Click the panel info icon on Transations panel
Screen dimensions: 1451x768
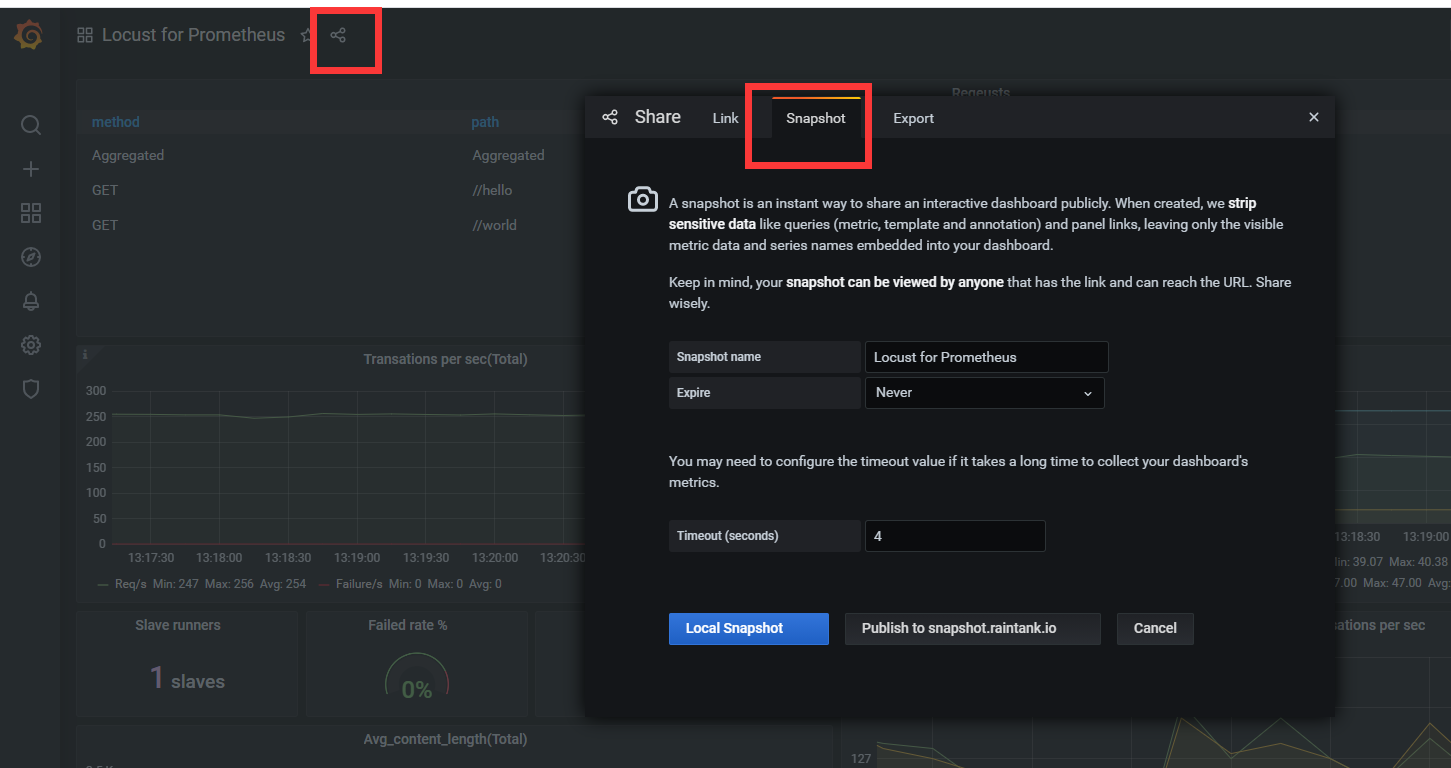click(x=85, y=354)
